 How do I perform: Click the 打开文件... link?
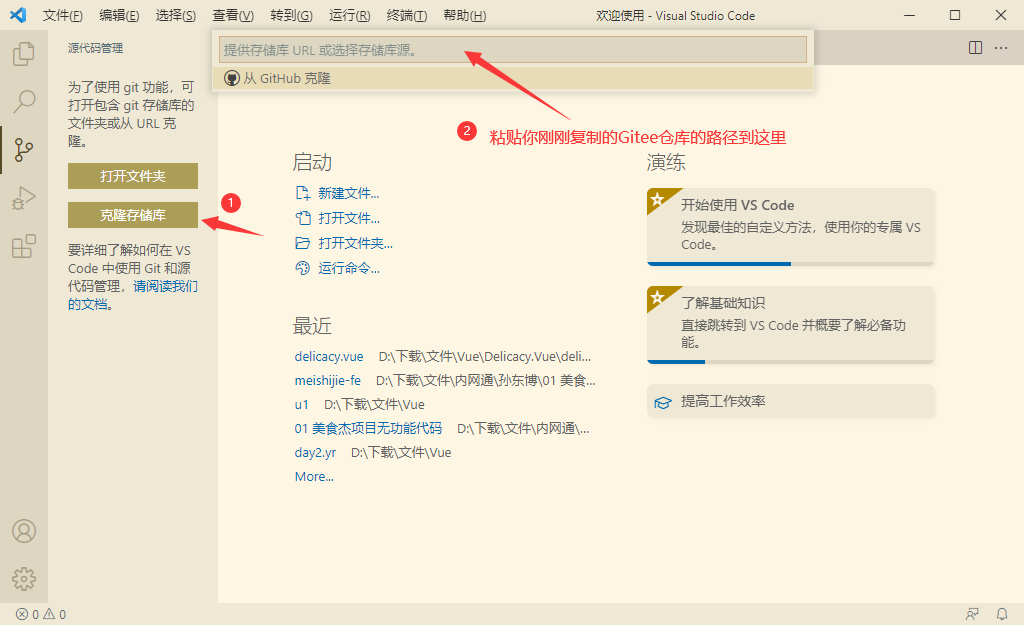pyautogui.click(x=349, y=218)
